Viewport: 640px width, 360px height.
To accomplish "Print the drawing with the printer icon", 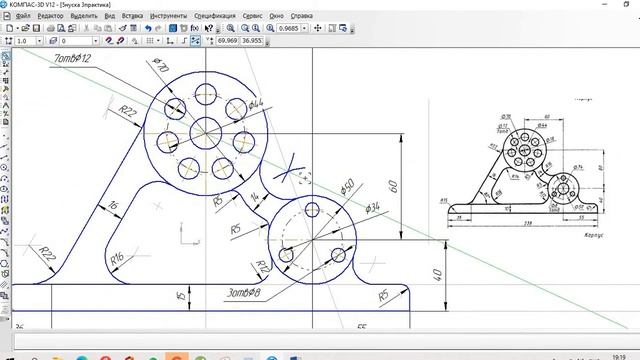I will click(51, 28).
